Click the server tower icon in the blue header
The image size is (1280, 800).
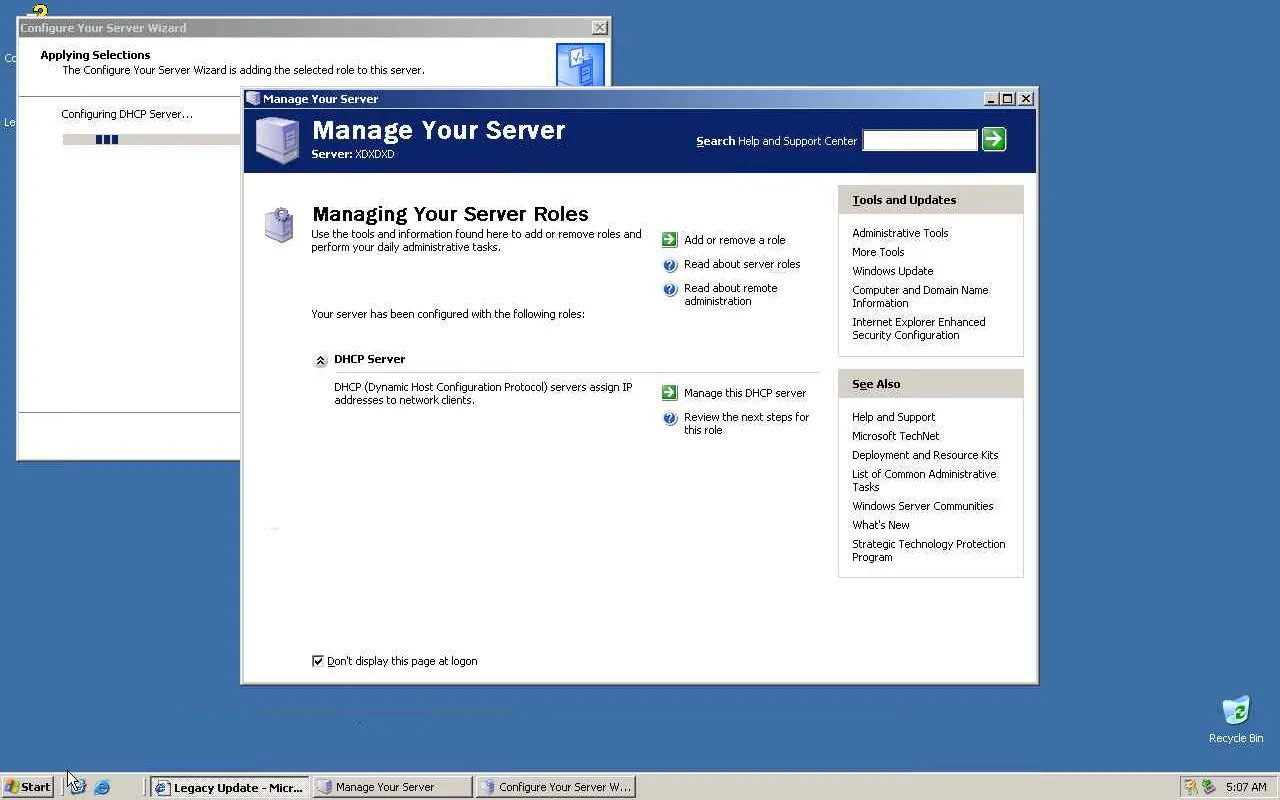(277, 139)
